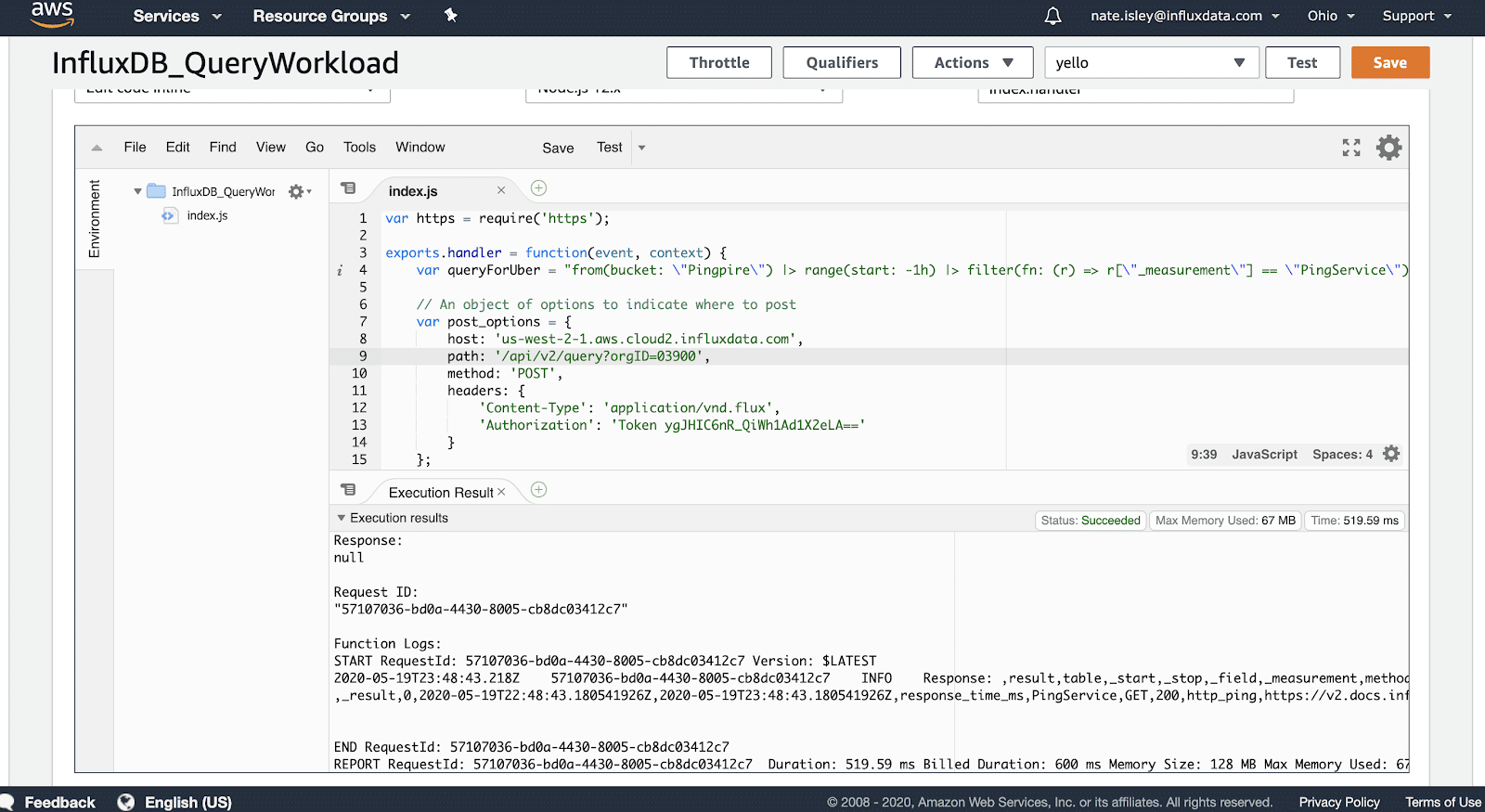This screenshot has width=1485, height=812.
Task: Switch to the index.js tab
Action: (413, 190)
